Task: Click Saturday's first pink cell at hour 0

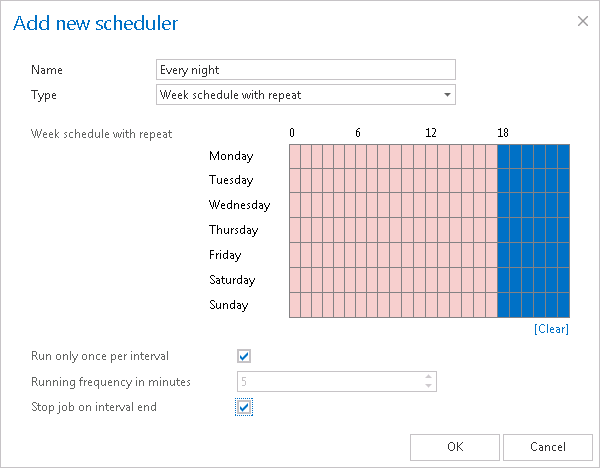Action: tap(296, 280)
